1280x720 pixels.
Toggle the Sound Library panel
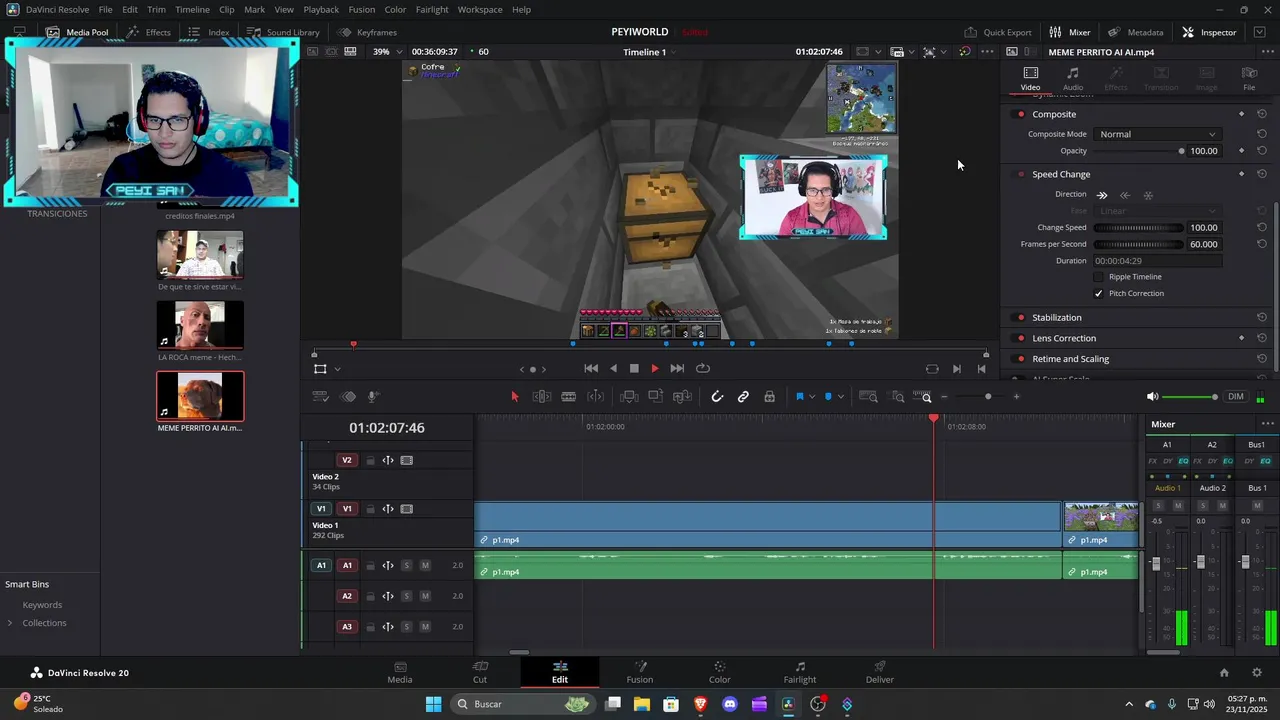283,32
